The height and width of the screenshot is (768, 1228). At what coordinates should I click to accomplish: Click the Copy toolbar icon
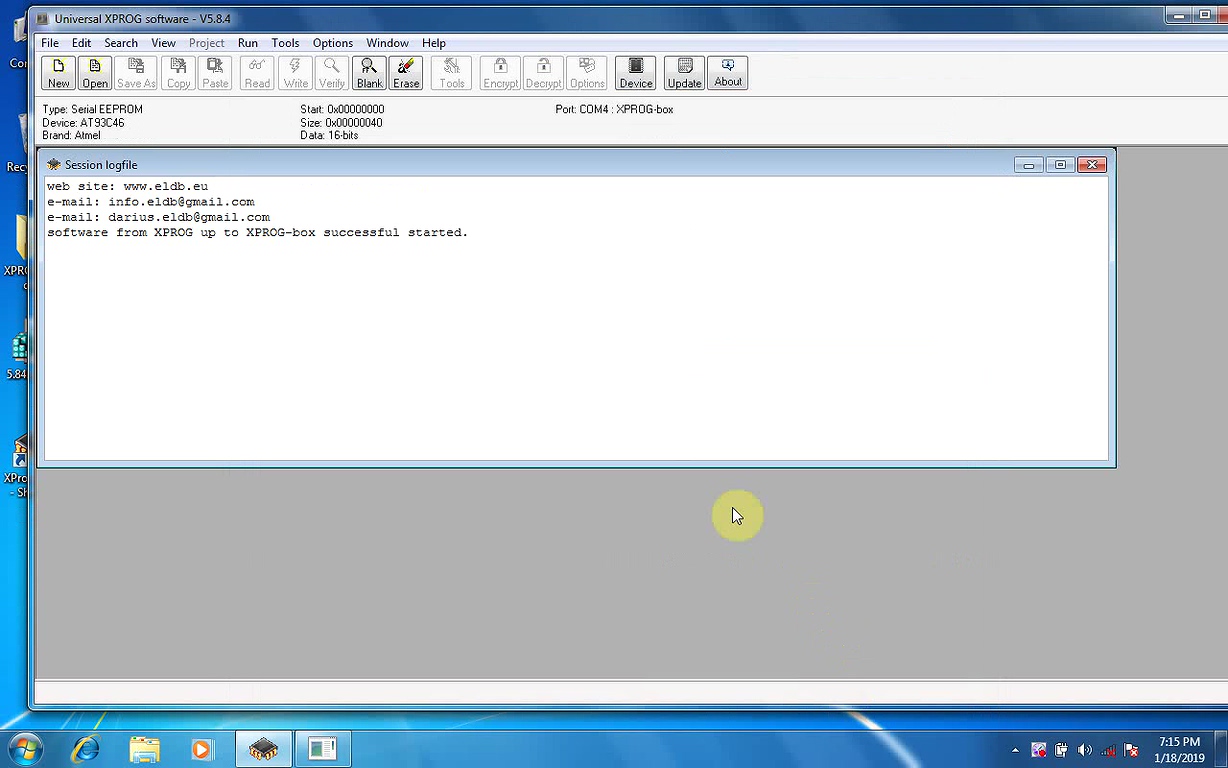click(x=179, y=73)
